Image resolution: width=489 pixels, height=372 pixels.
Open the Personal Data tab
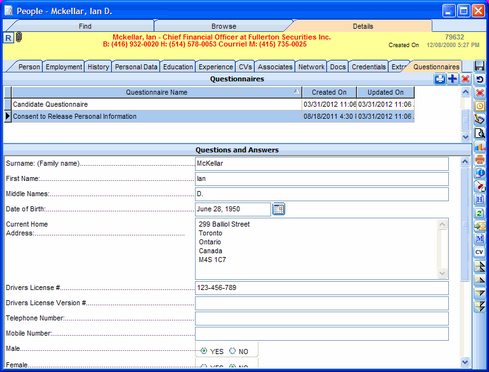[x=136, y=67]
